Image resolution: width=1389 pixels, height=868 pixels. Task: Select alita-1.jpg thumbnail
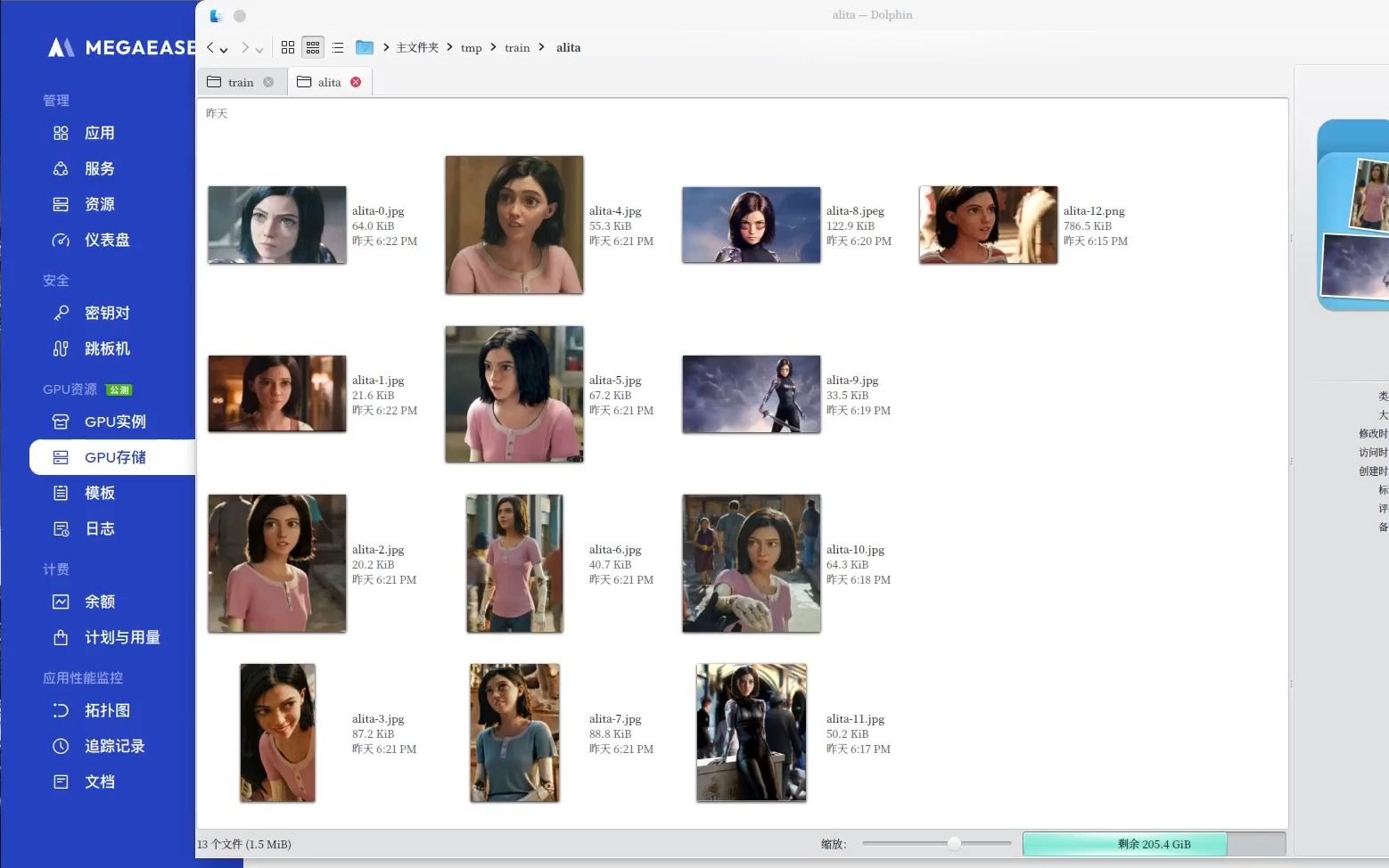277,394
